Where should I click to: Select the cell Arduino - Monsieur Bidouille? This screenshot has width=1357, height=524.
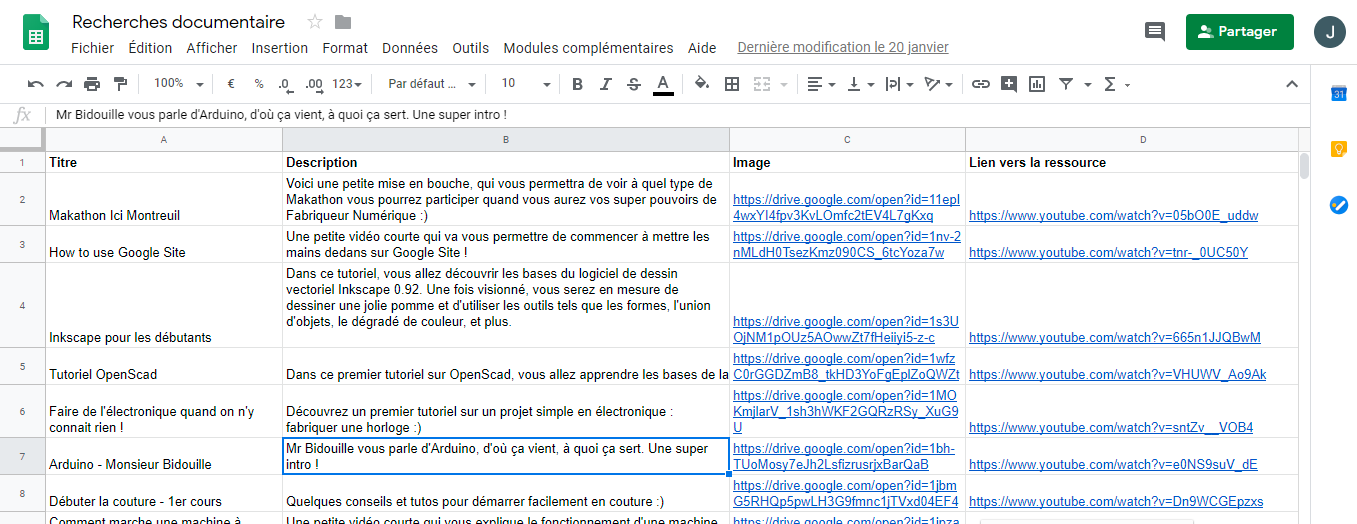pyautogui.click(x=164, y=456)
